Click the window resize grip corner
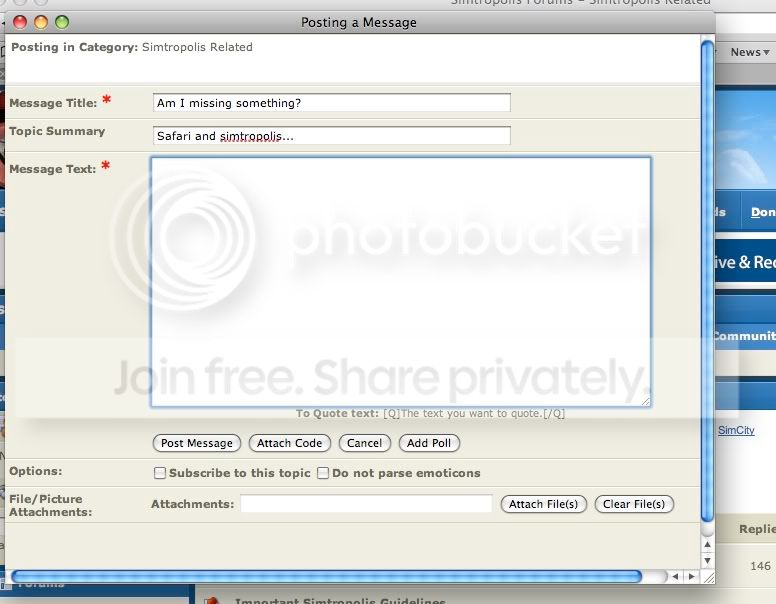This screenshot has height=604, width=776. click(709, 577)
